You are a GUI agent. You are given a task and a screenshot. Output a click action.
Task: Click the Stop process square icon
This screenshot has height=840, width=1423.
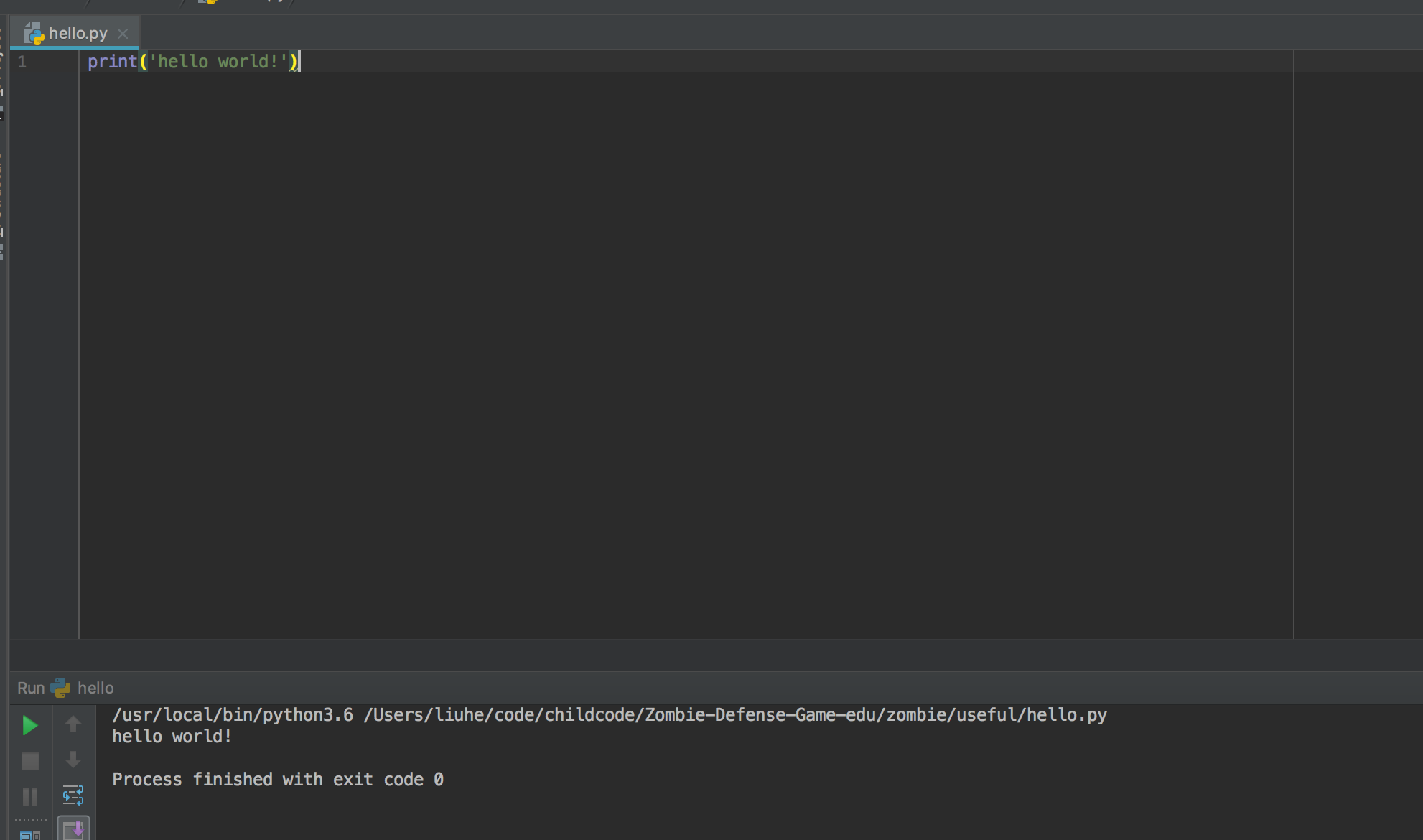[30, 761]
